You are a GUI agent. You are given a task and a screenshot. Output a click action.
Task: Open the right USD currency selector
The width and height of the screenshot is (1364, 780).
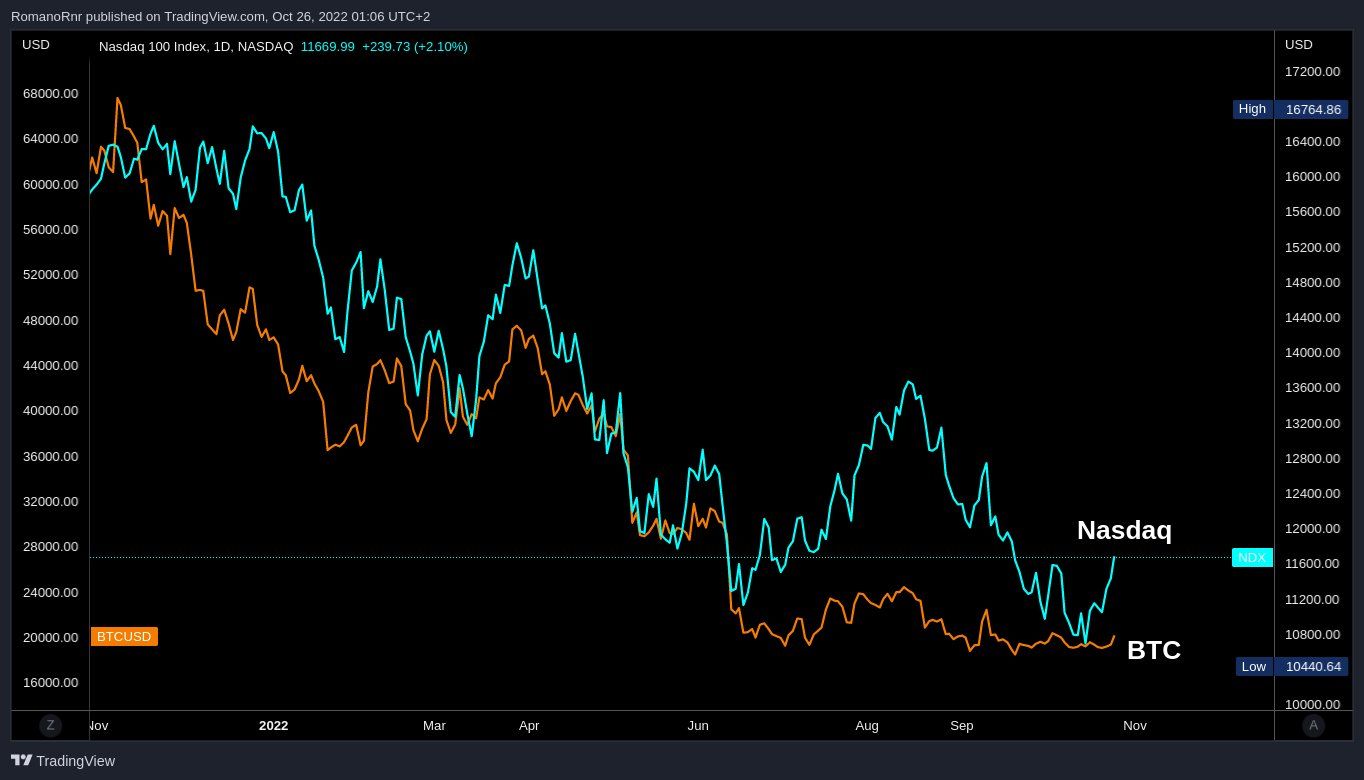[x=1299, y=45]
